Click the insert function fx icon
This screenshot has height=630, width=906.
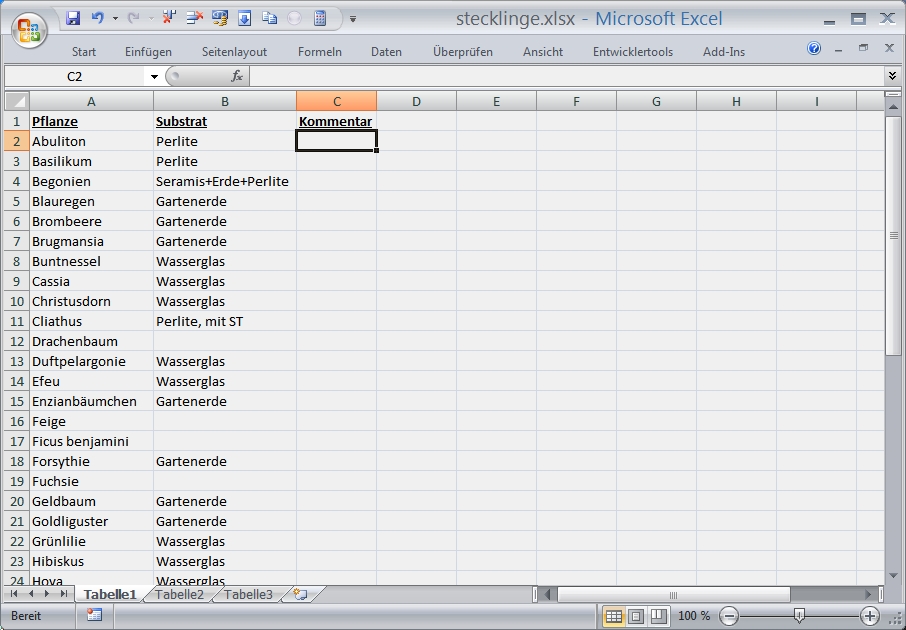tap(237, 76)
